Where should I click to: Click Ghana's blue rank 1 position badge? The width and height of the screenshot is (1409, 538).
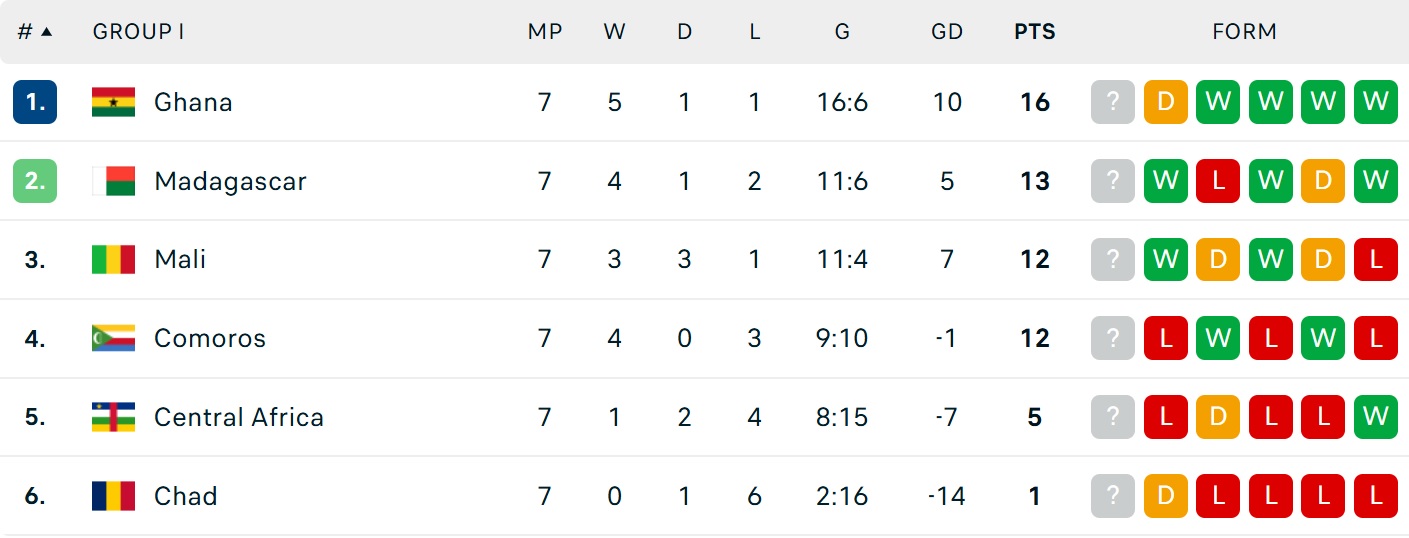coord(35,102)
